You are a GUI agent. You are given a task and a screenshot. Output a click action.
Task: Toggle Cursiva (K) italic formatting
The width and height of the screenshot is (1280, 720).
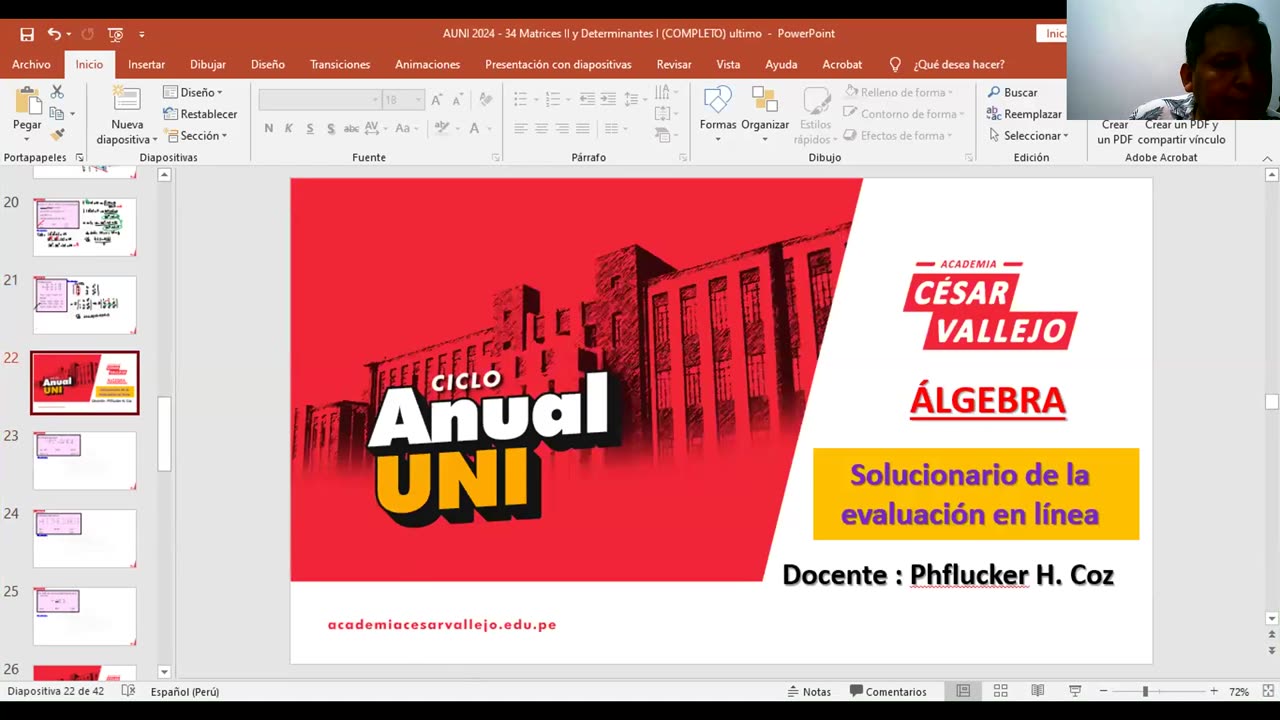[x=289, y=128]
